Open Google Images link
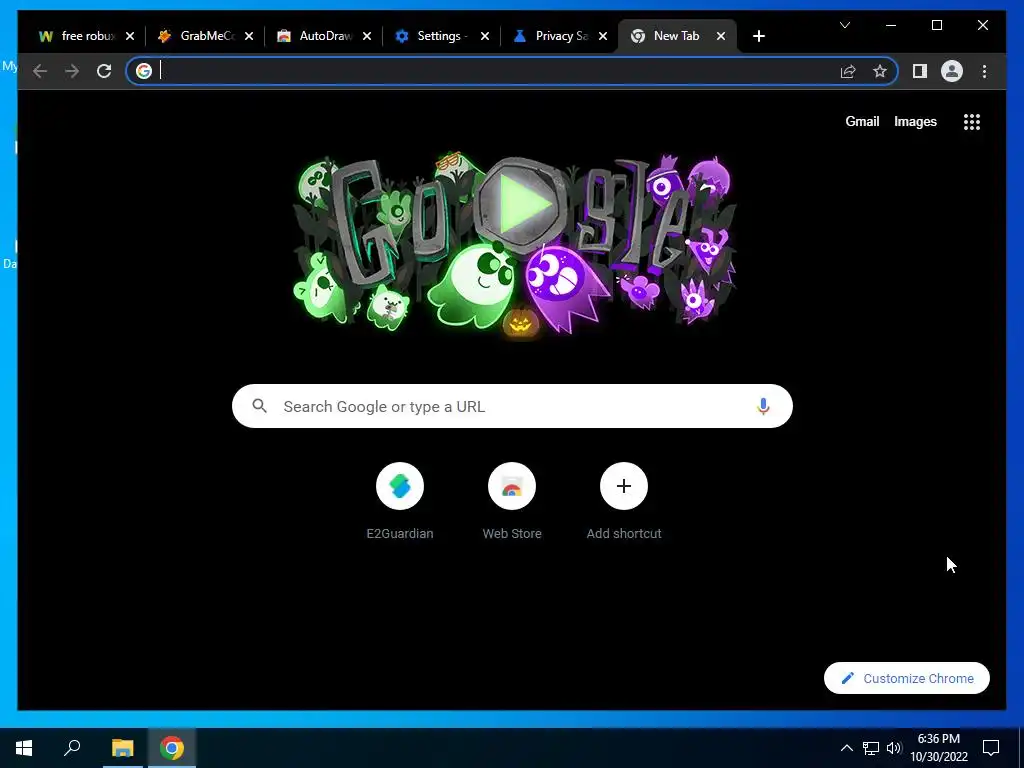1024x768 pixels. click(915, 121)
